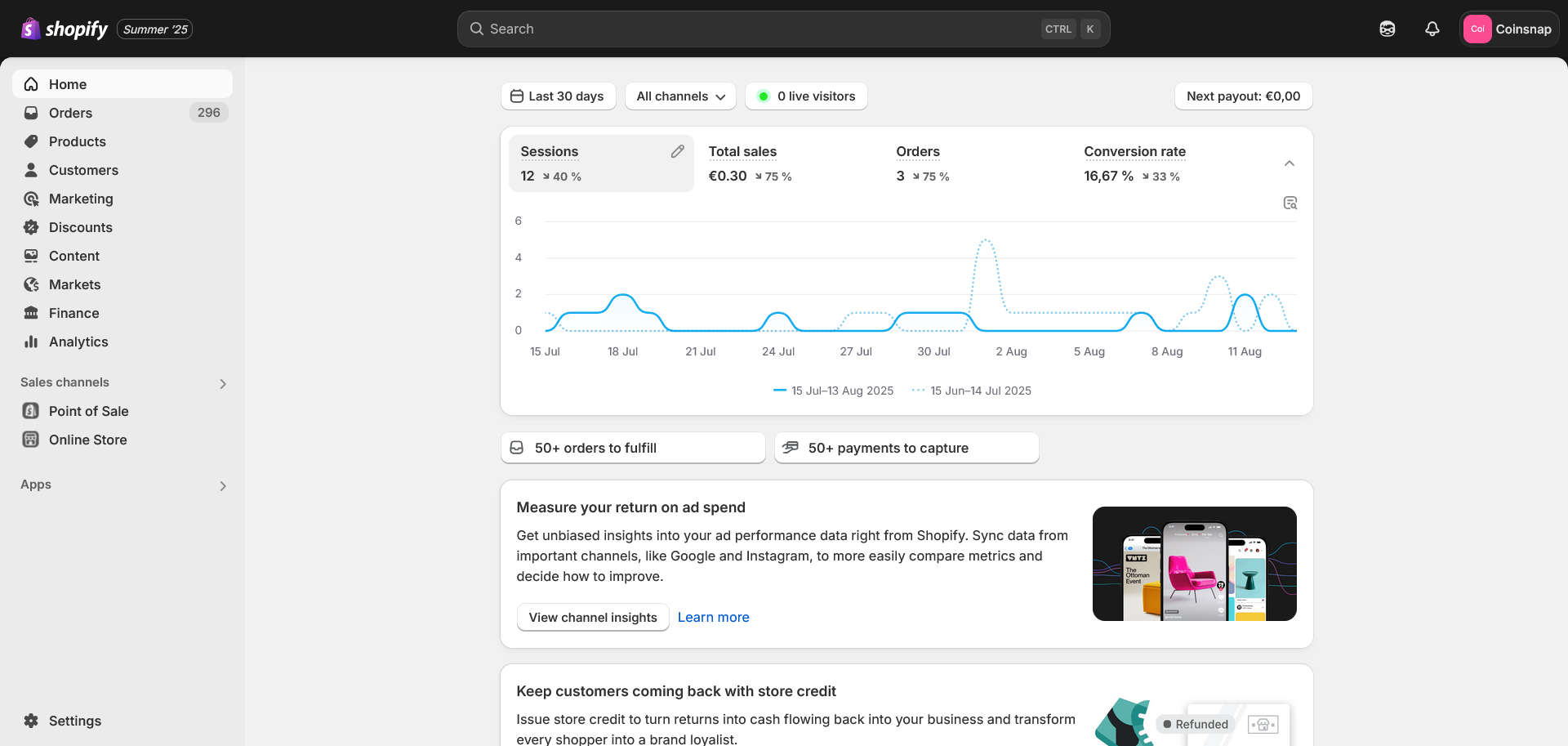Click the pencil edit icon on Sessions card
Viewport: 1568px width, 746px height.
(x=677, y=152)
